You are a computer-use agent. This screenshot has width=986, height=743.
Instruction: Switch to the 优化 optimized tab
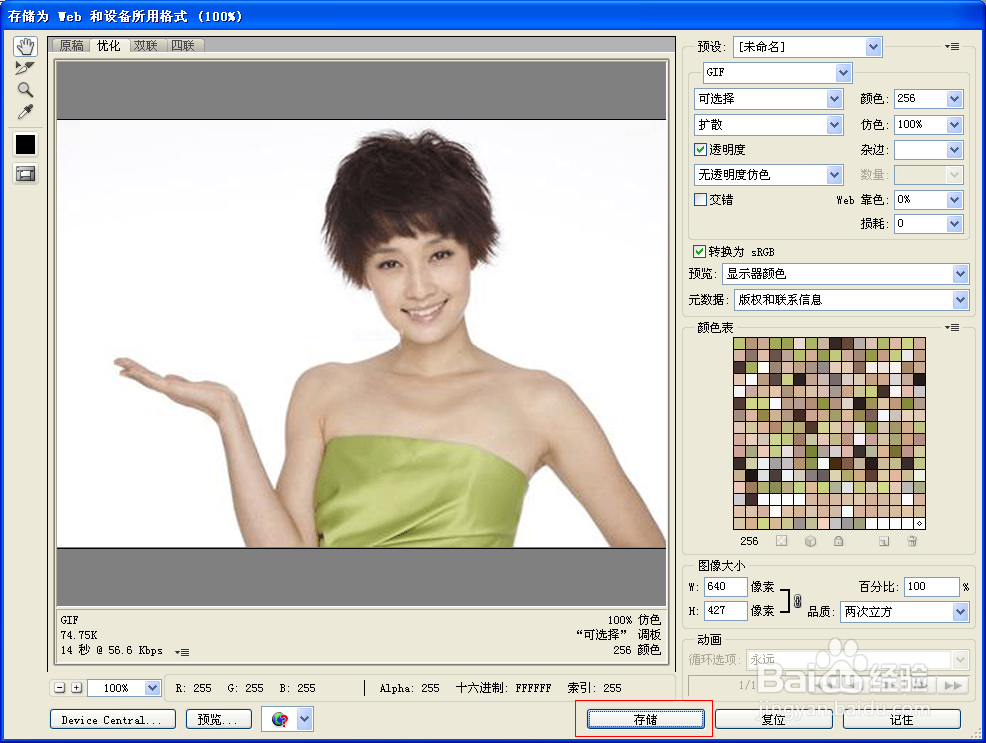tap(109, 45)
